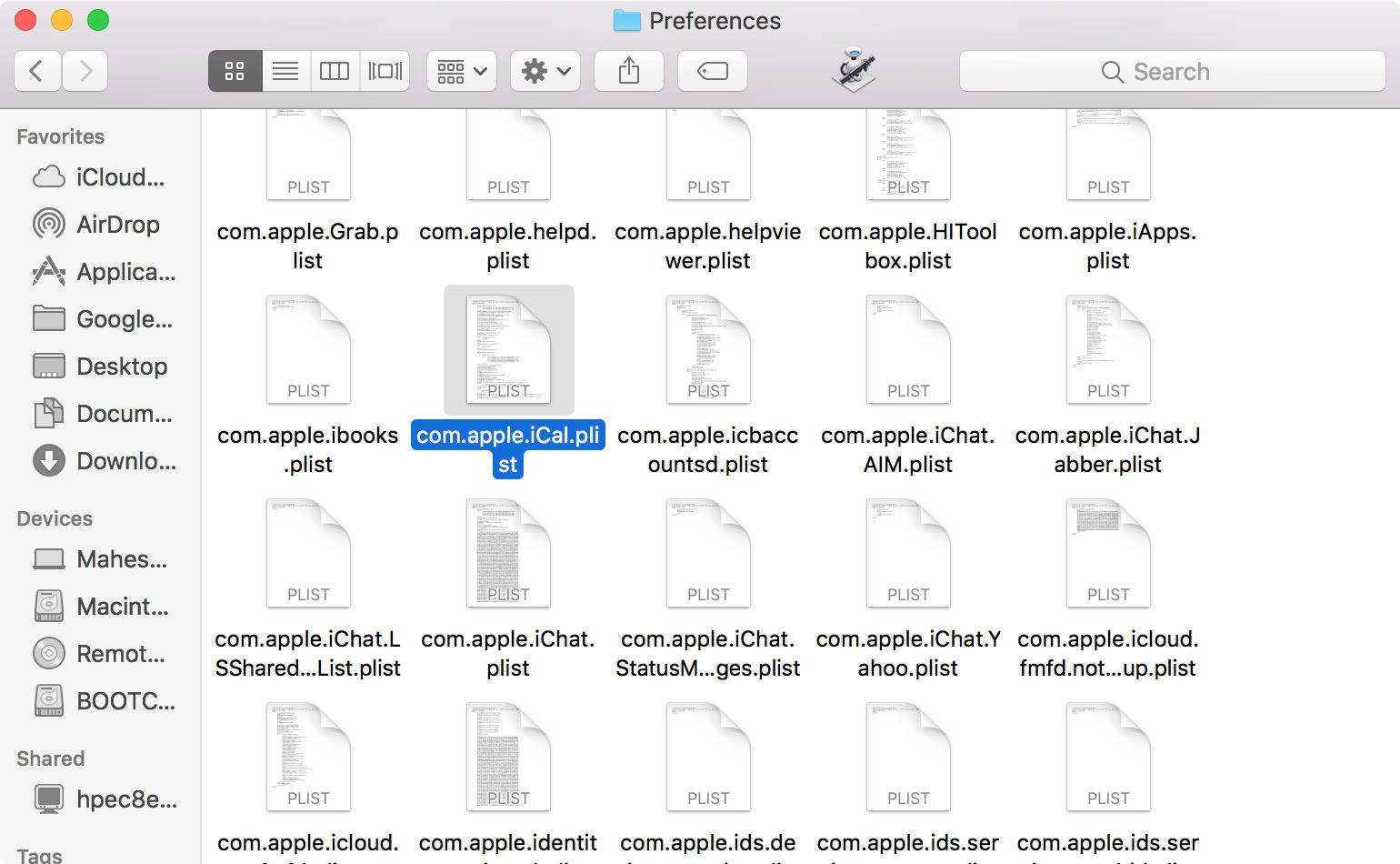
Task: Select the com.apple.iApps.plist file icon
Action: [x=1108, y=155]
